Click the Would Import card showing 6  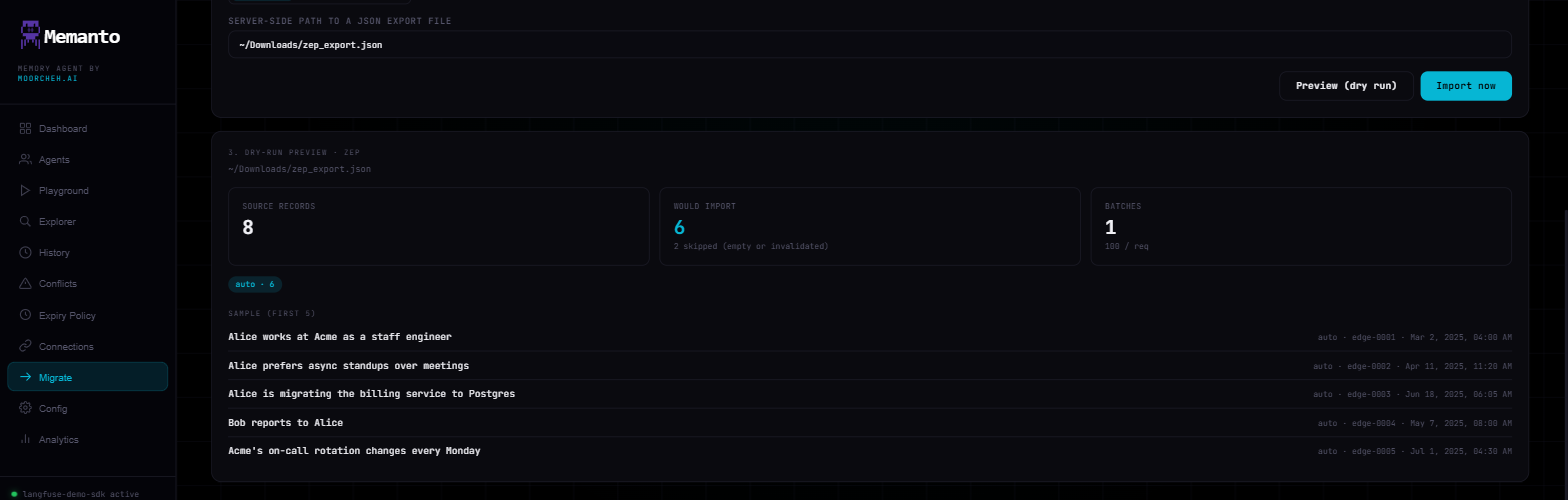pos(870,226)
